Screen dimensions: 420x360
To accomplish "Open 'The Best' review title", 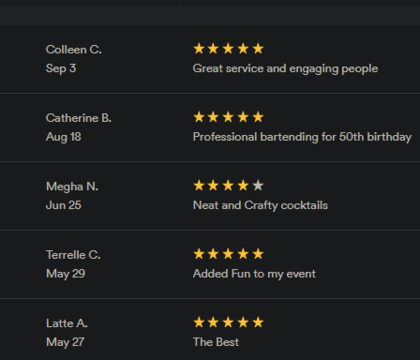I will tap(216, 342).
